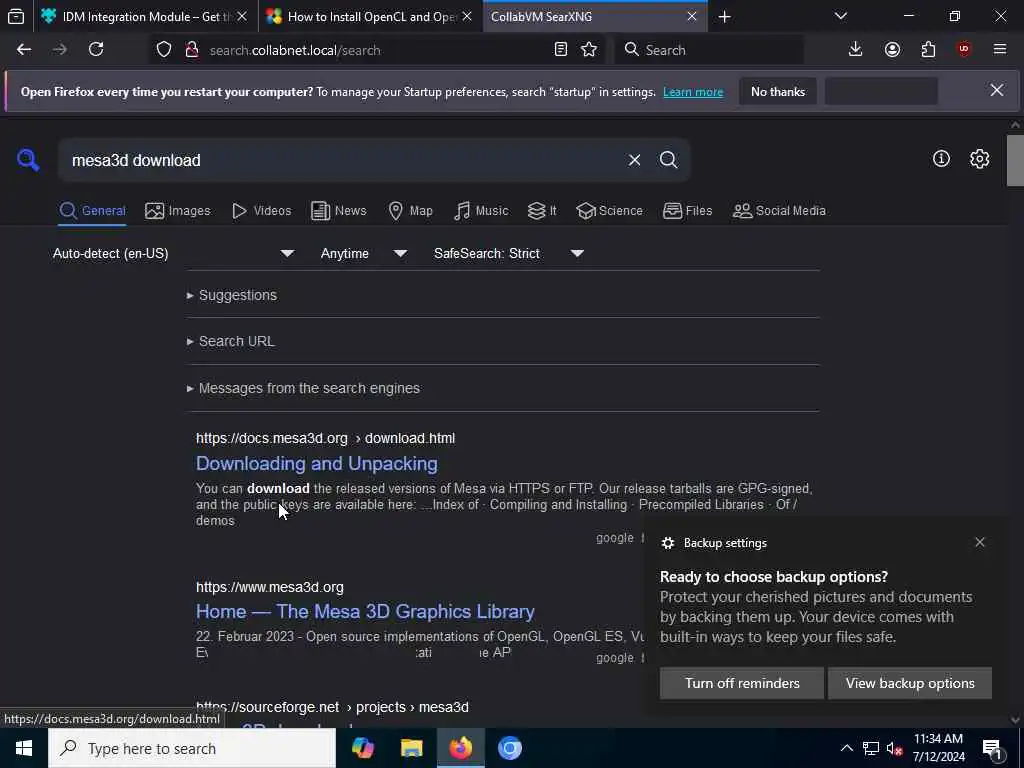Open SearXNG about info icon
Screen dimensions: 1024x768
(941, 159)
